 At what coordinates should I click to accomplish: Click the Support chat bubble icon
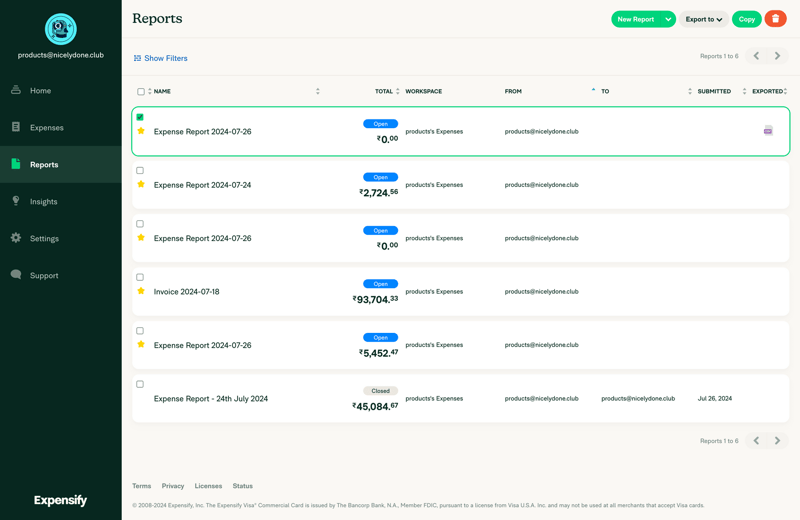(x=16, y=275)
